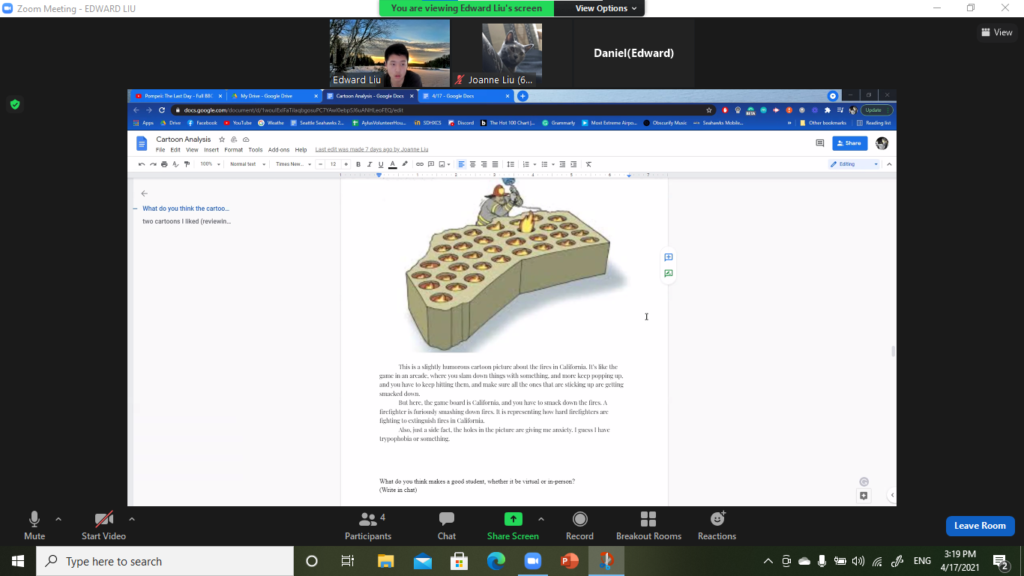
Task: Open the Add-ons menu
Action: pos(278,150)
